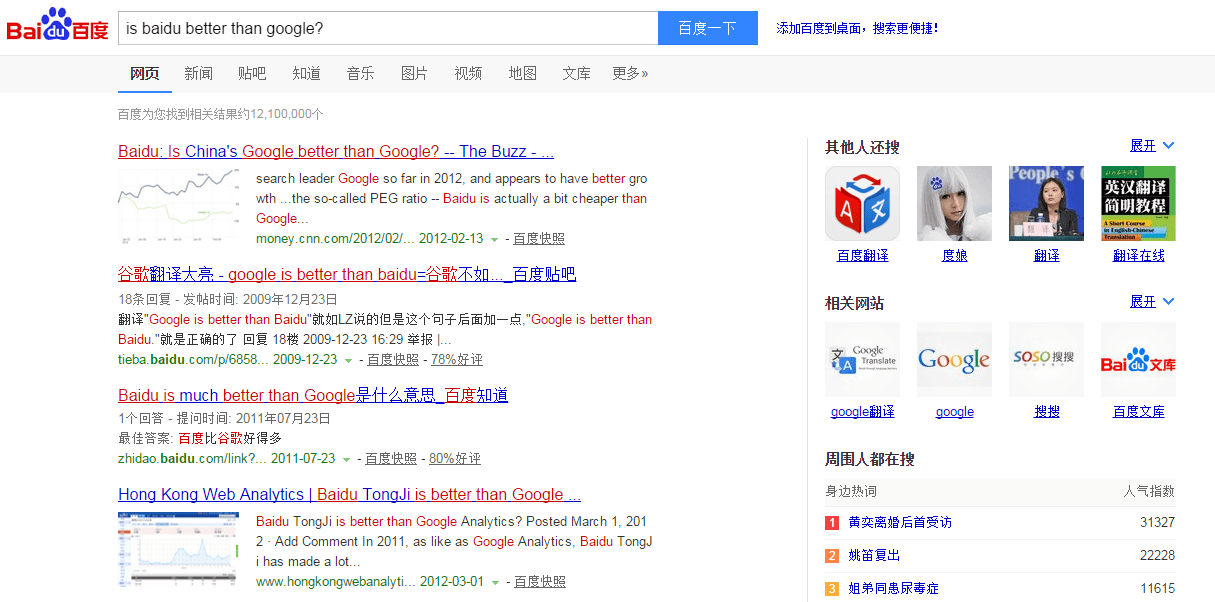The height and width of the screenshot is (602, 1215).
Task: Click the google翻译 text link
Action: click(x=862, y=412)
